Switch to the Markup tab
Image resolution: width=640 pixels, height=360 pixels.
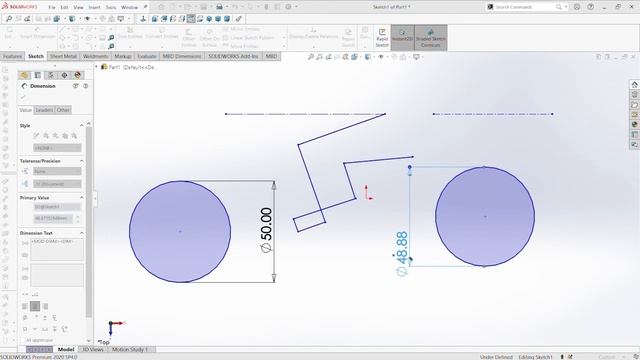point(122,56)
